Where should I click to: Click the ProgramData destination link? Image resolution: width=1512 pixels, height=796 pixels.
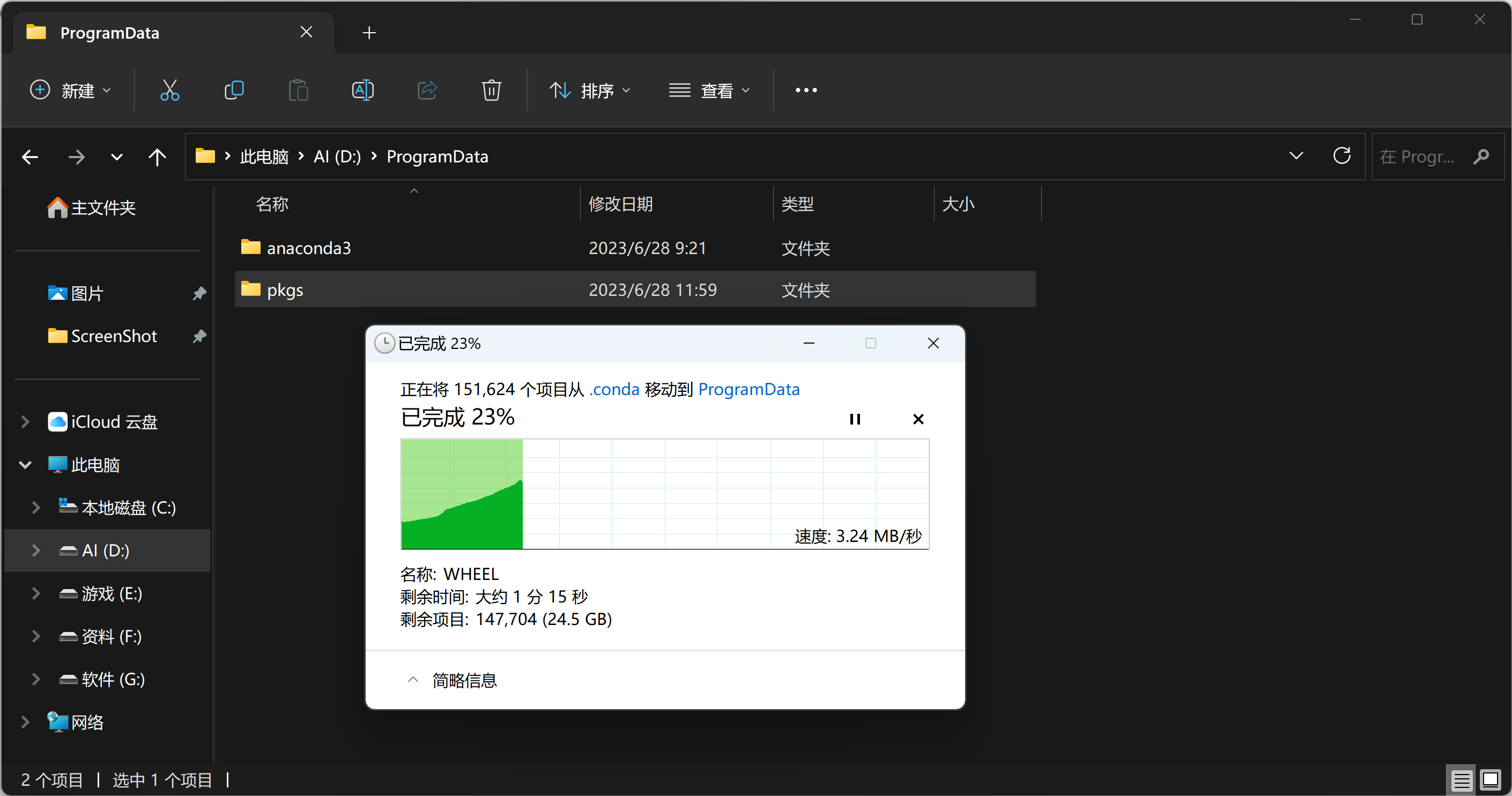pyautogui.click(x=748, y=390)
